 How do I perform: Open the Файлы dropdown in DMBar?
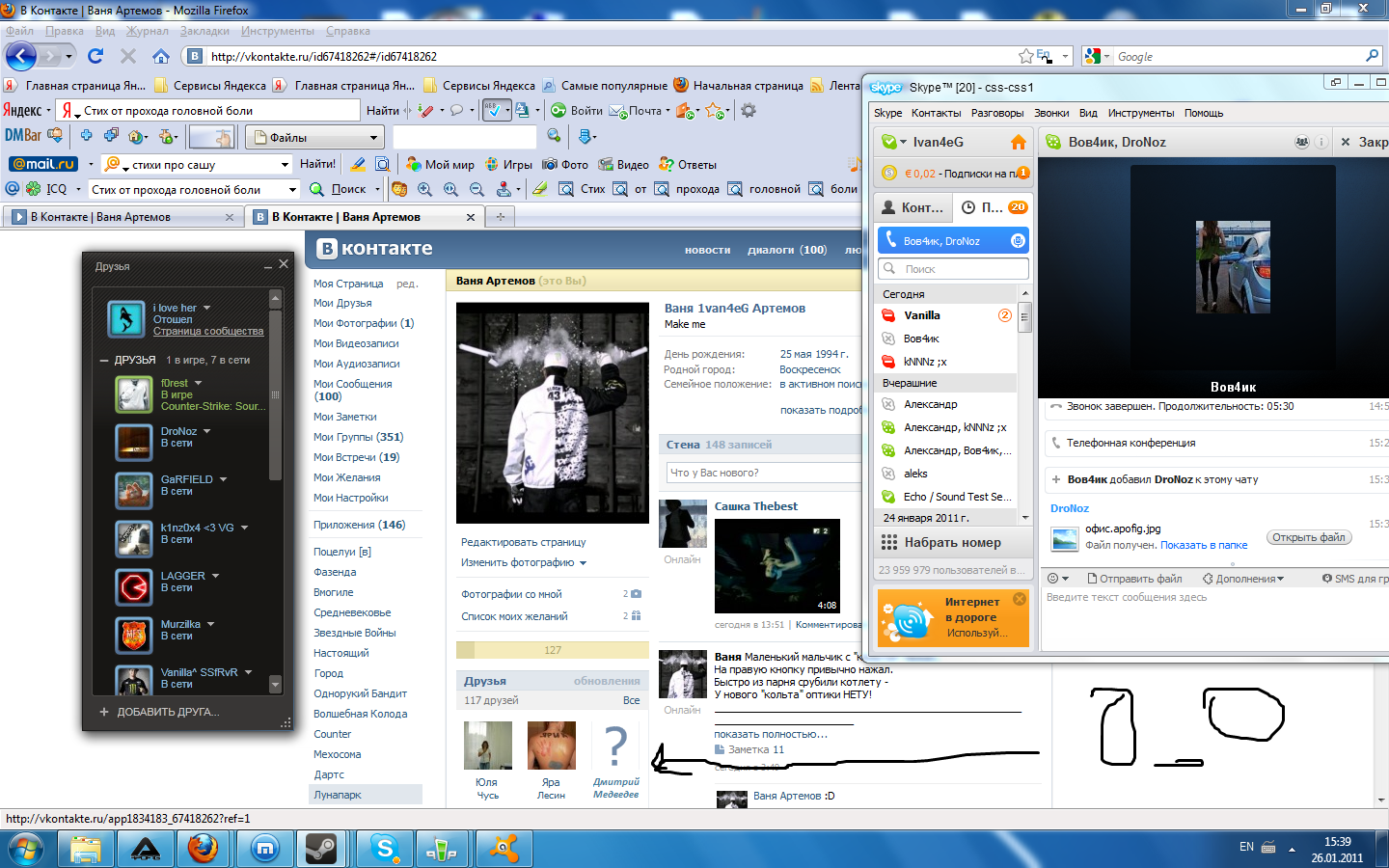[x=315, y=138]
